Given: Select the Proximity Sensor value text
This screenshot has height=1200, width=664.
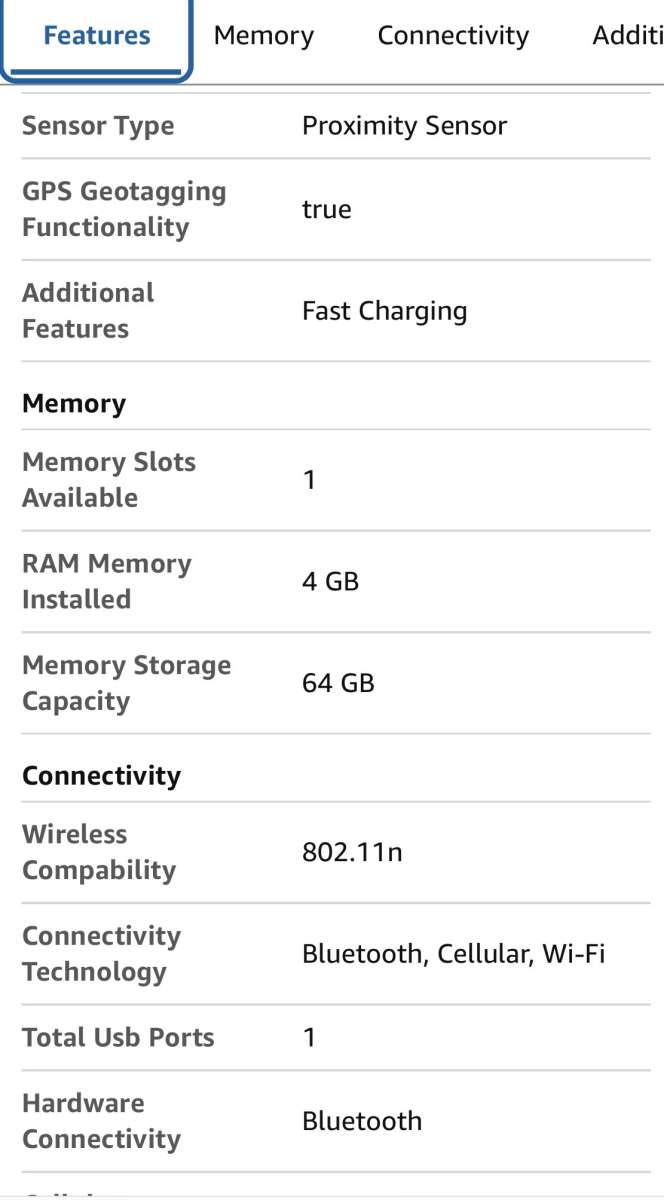Looking at the screenshot, I should pos(404,125).
